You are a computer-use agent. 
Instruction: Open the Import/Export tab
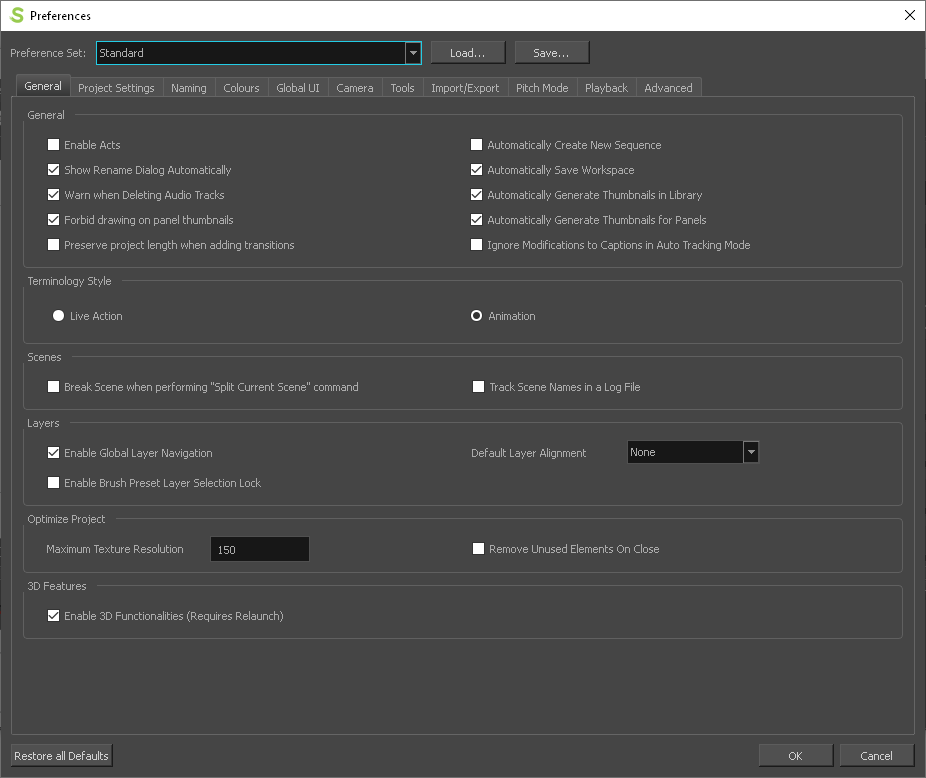[465, 87]
